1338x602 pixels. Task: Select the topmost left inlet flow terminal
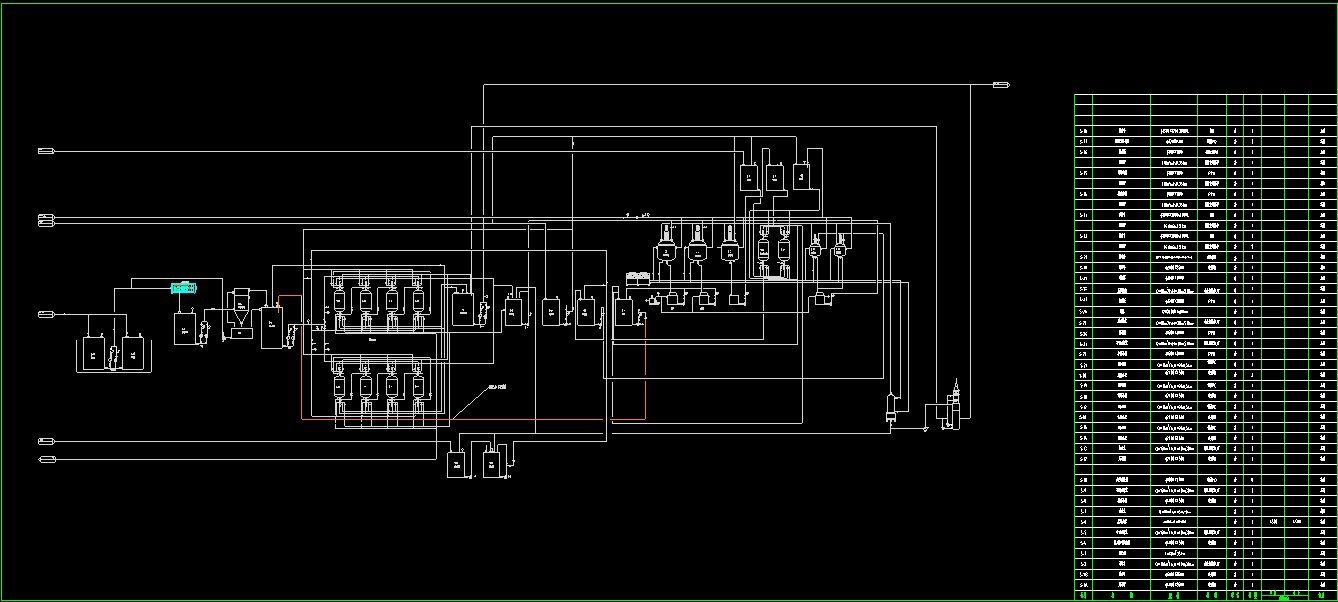click(x=46, y=151)
